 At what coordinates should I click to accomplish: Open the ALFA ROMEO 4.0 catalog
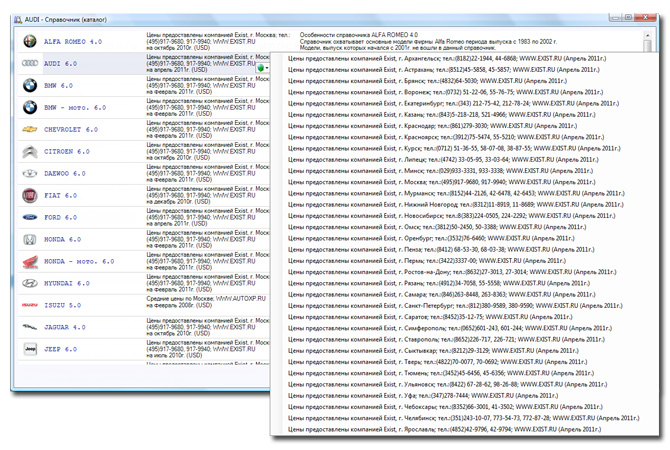pyautogui.click(x=73, y=41)
